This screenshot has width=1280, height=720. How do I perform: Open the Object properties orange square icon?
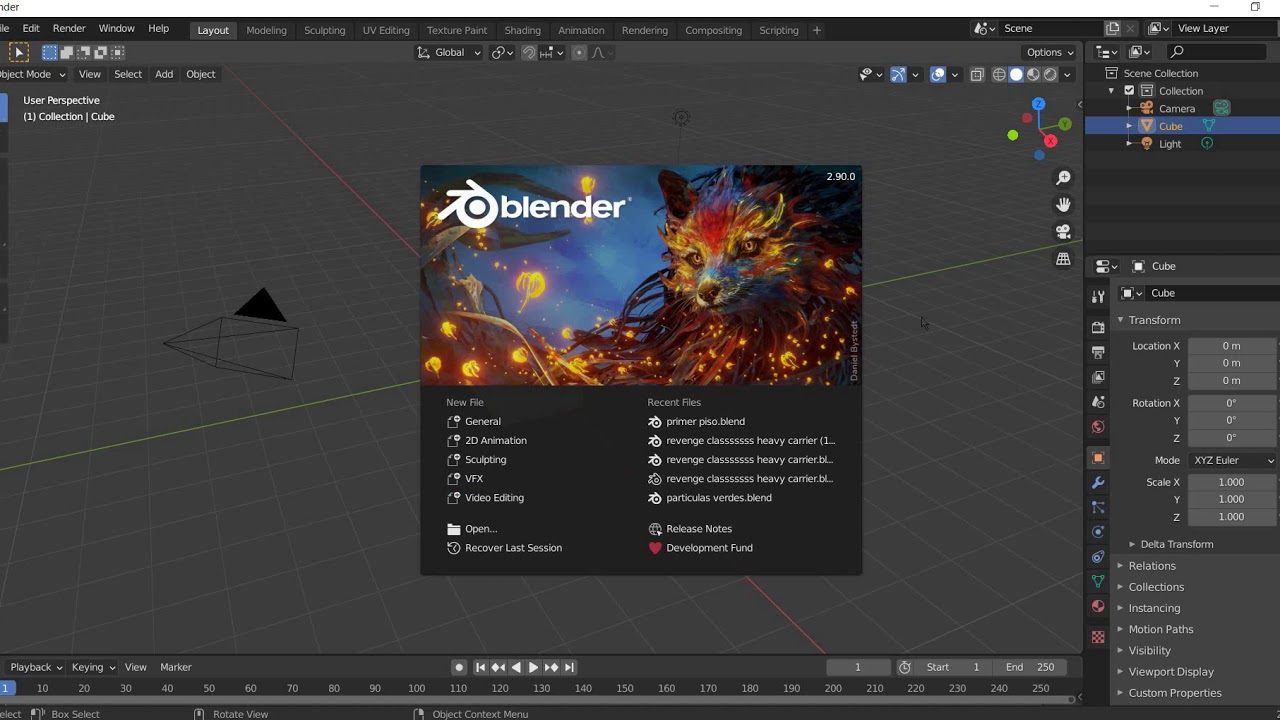1098,458
